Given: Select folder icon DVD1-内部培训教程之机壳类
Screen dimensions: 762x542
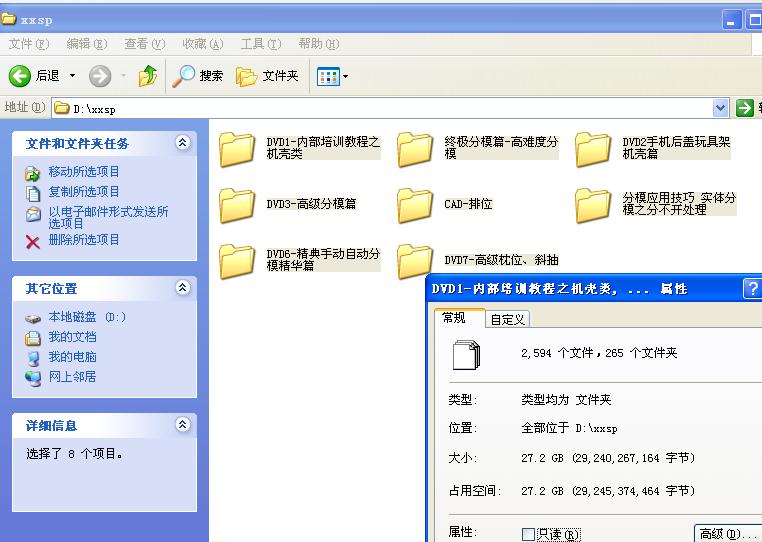Looking at the screenshot, I should 237,149.
